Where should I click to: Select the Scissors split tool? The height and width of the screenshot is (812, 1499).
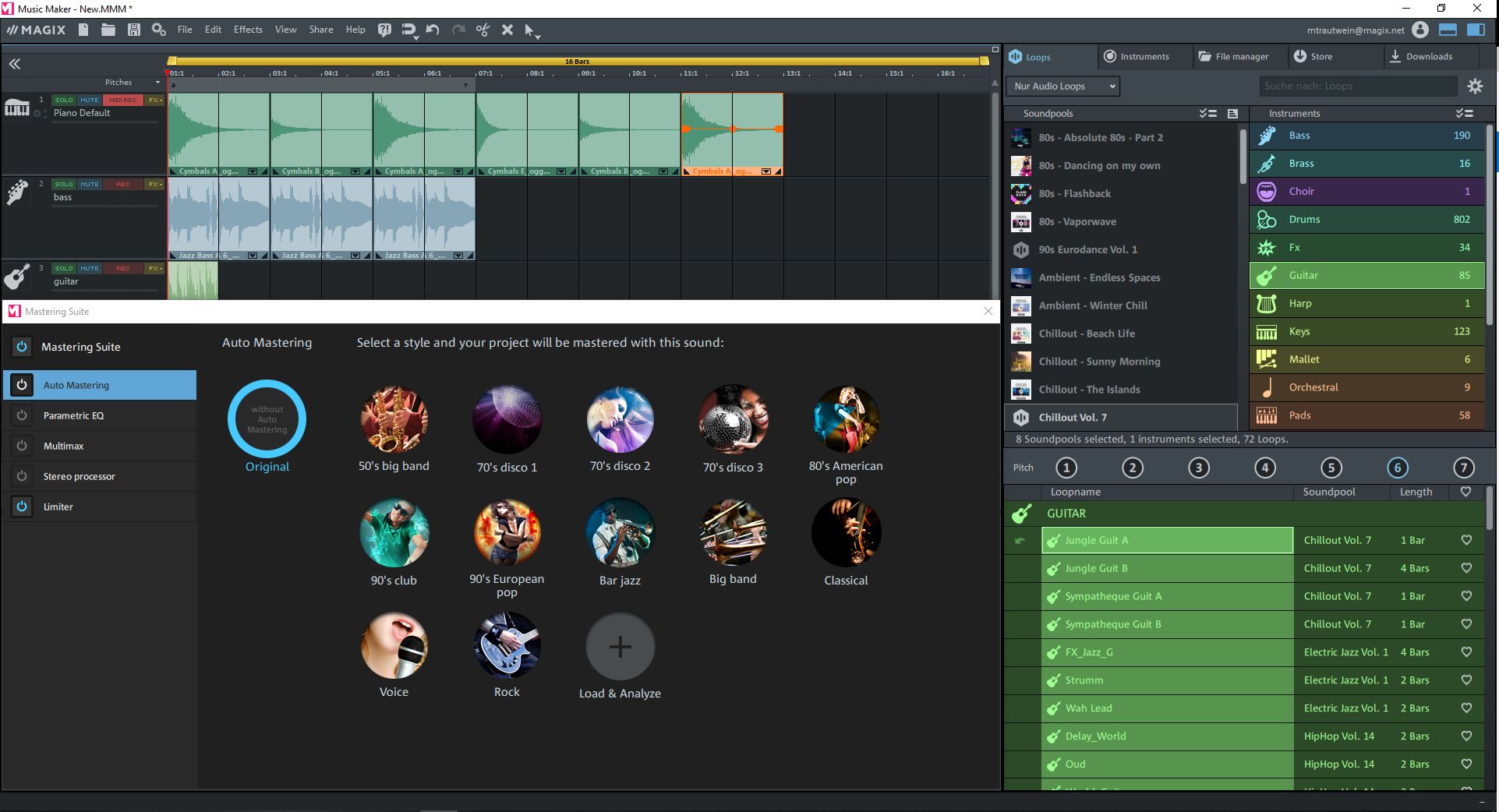(x=482, y=30)
